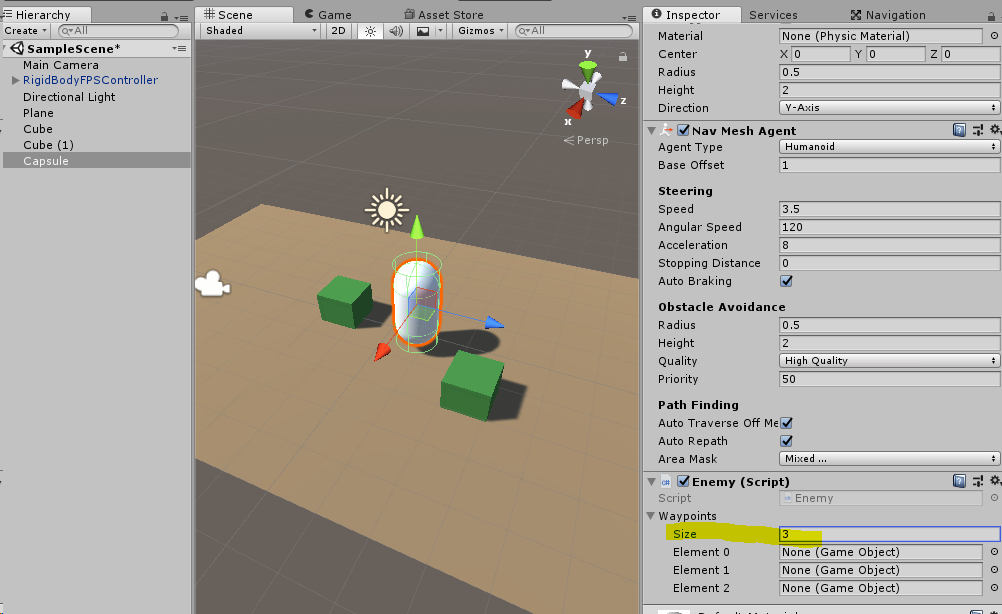Select Main Camera in Hierarchy
Image resolution: width=1002 pixels, height=614 pixels.
61,65
